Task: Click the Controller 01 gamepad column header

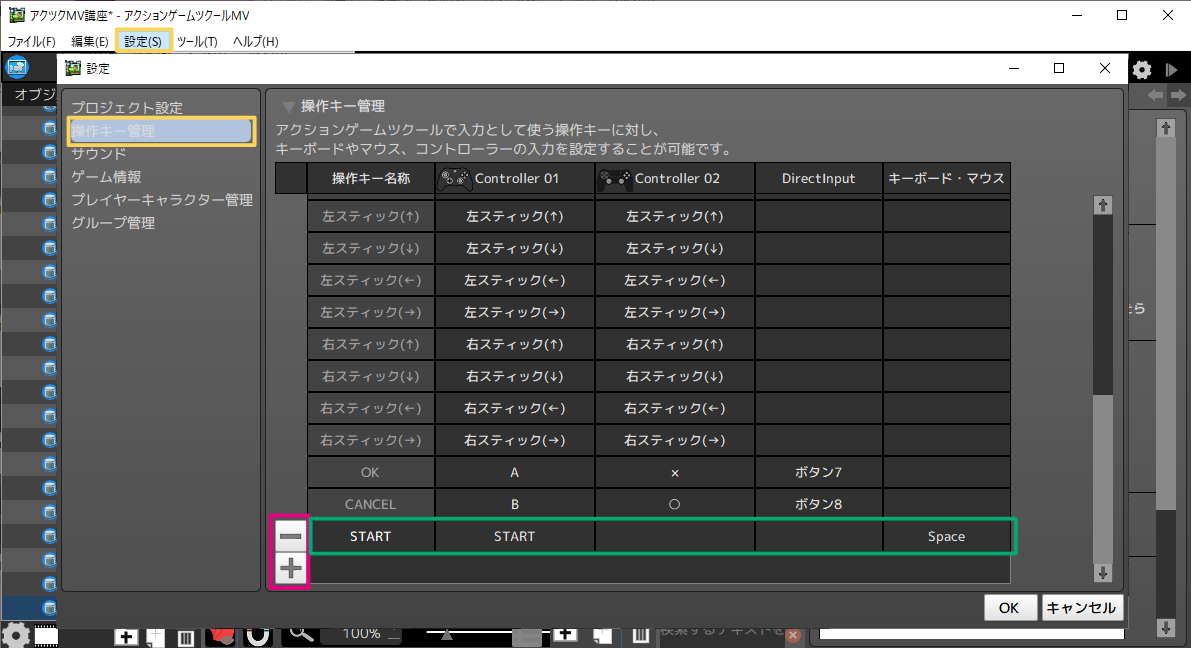Action: [514, 179]
